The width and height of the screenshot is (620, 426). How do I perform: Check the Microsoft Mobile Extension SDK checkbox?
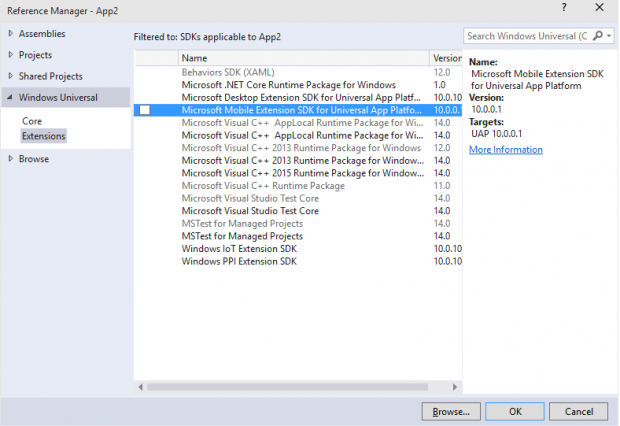click(x=145, y=110)
